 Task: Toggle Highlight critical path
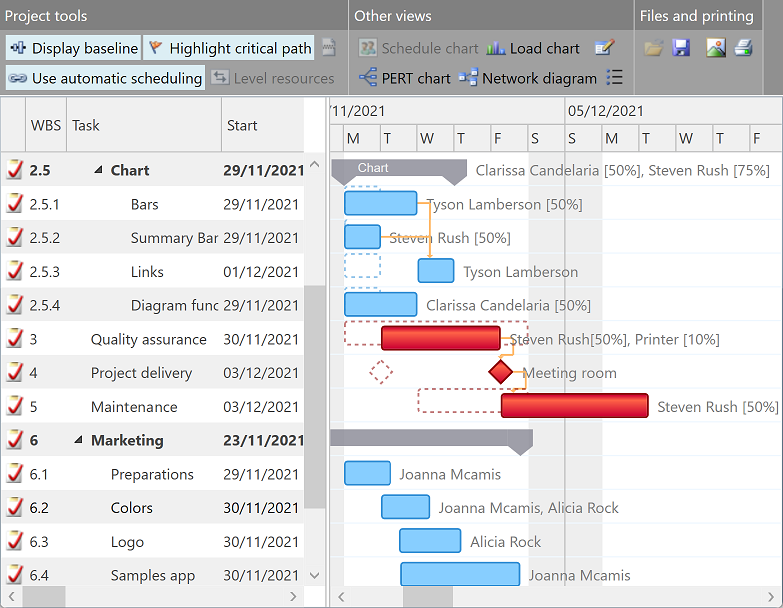229,48
